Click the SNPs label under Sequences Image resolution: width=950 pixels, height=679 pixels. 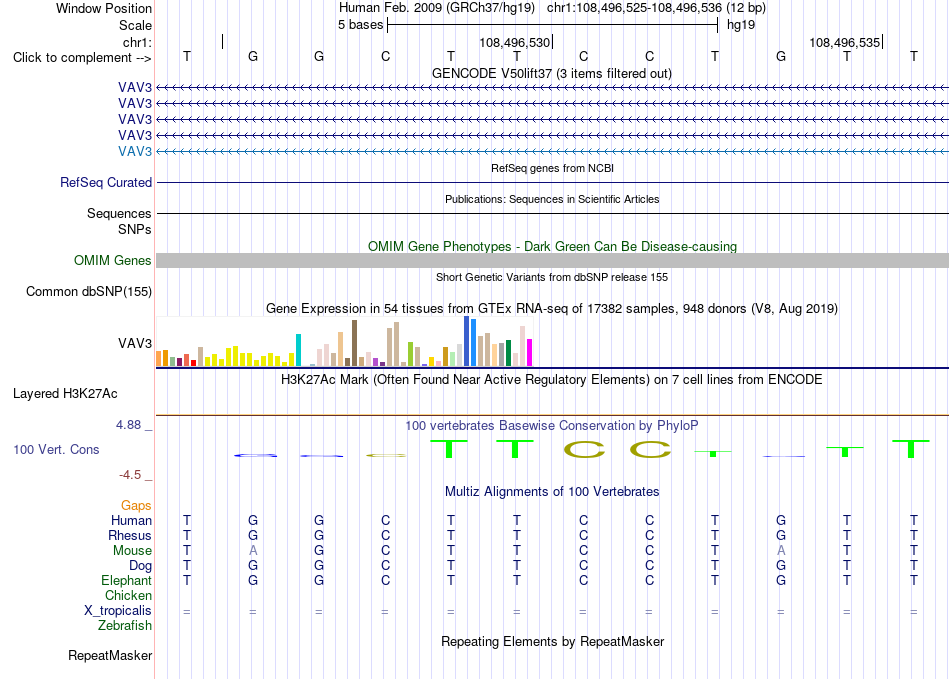tap(135, 230)
